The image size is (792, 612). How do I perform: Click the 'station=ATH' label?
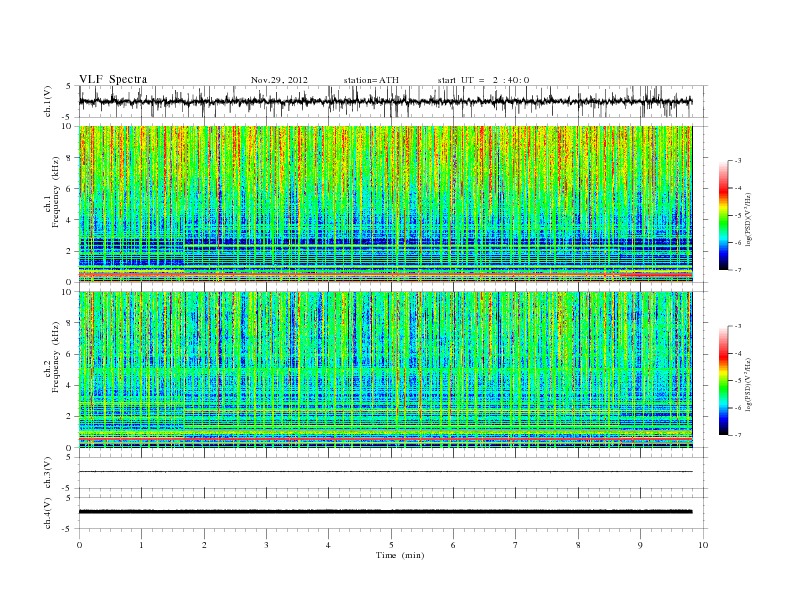pyautogui.click(x=371, y=80)
